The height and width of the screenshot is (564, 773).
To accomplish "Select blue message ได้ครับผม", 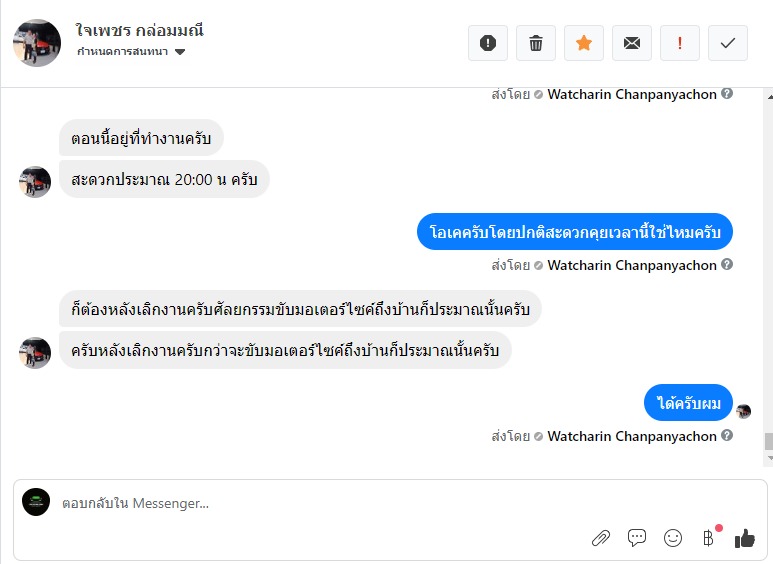I will click(688, 403).
